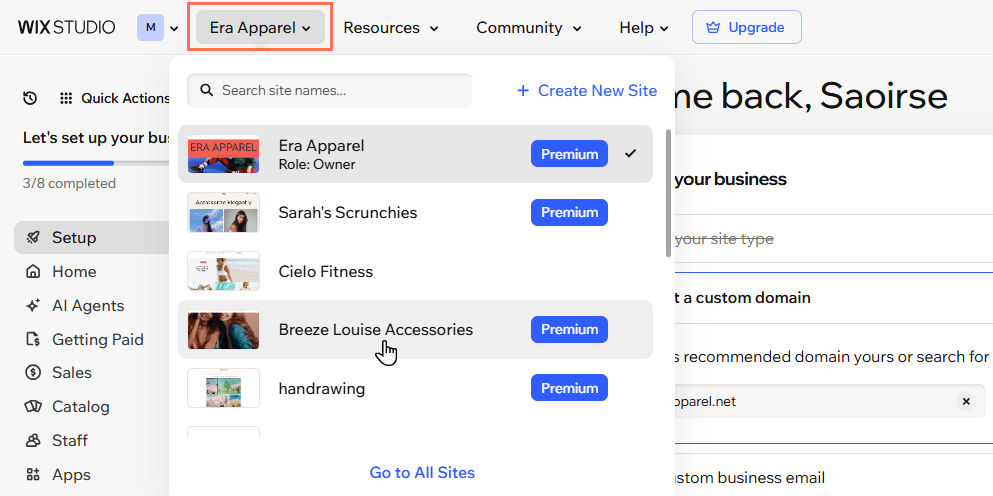Click the magnifier search icon
993x496 pixels.
pos(206,90)
